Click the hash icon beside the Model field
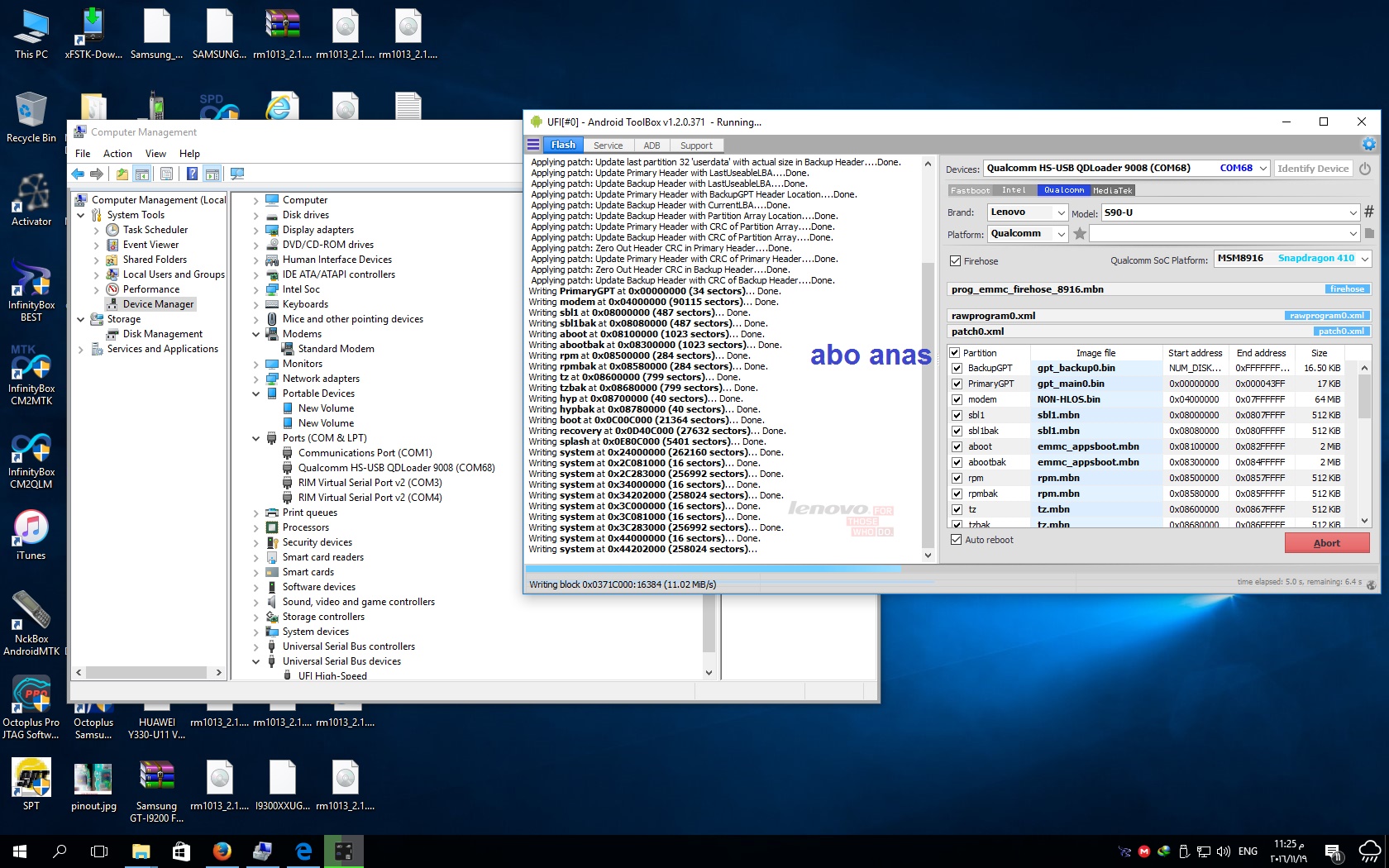1389x868 pixels. click(x=1369, y=212)
